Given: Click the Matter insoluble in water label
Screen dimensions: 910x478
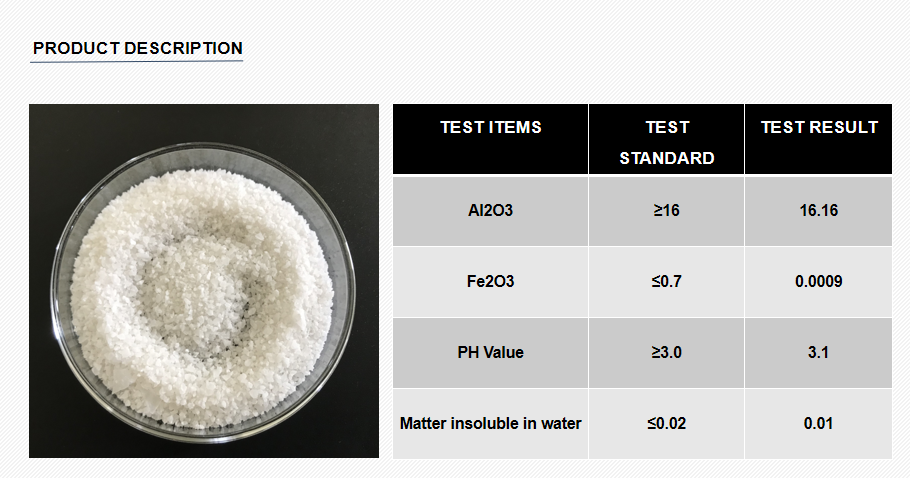Looking at the screenshot, I should [x=490, y=423].
